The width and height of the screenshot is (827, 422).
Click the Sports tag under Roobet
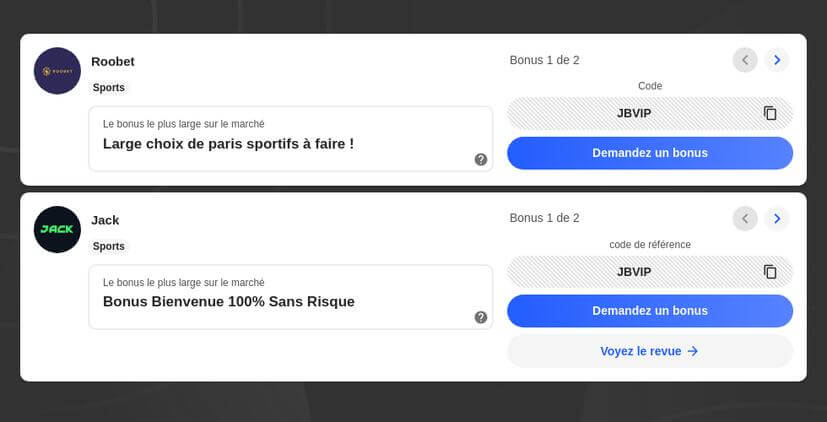point(109,88)
